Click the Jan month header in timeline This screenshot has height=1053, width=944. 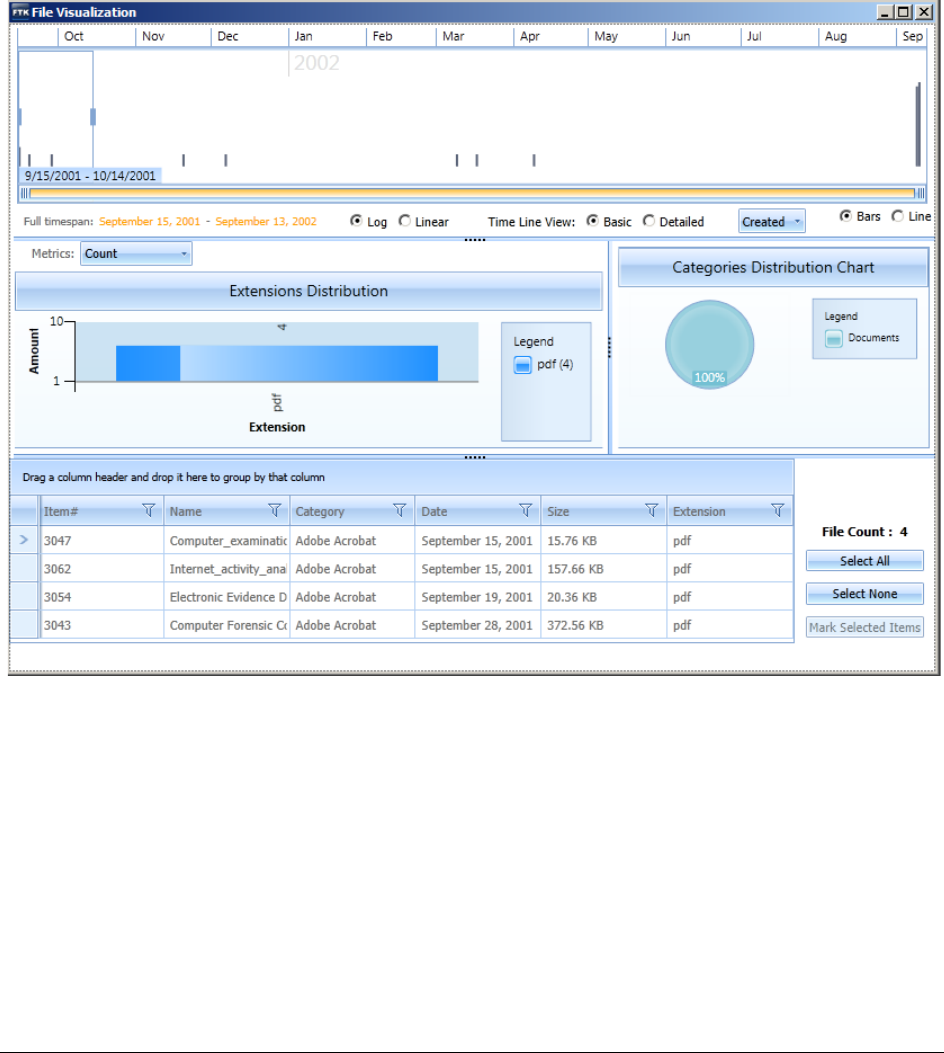[303, 36]
